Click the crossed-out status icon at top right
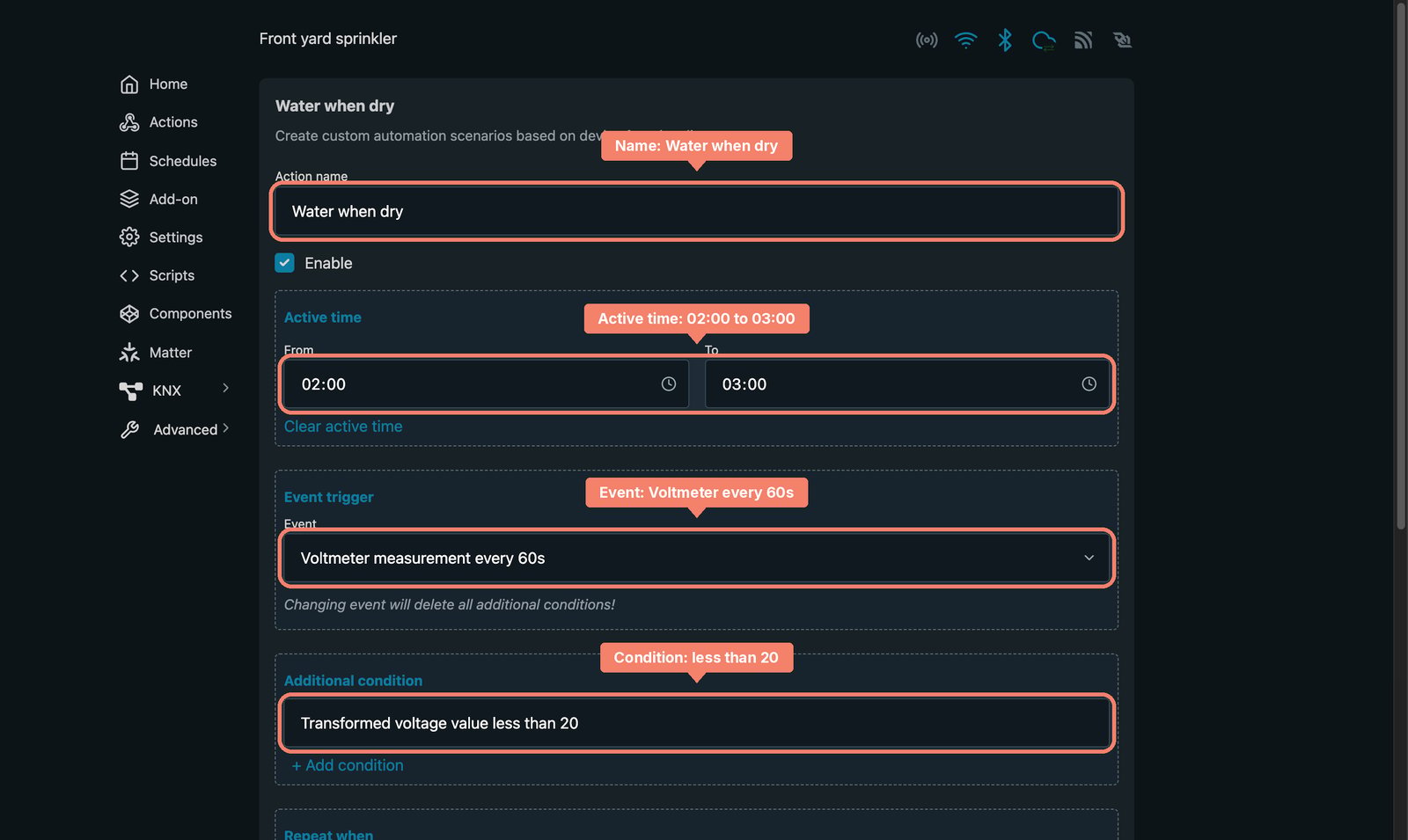The image size is (1408, 840). [1122, 40]
